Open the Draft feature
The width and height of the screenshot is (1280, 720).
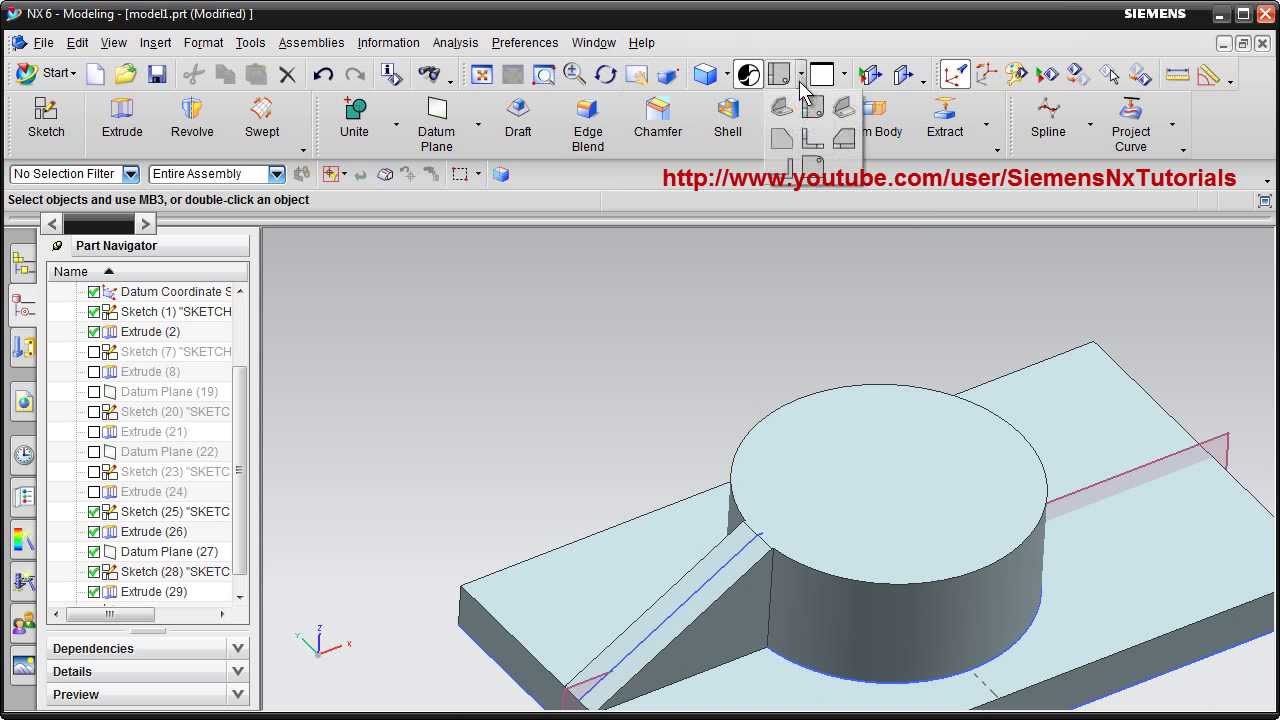coord(518,119)
